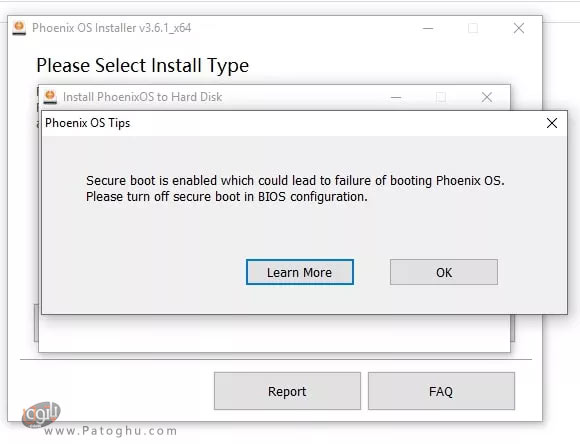
Task: Click the Phoenix OS Installer app icon
Action: click(x=19, y=28)
